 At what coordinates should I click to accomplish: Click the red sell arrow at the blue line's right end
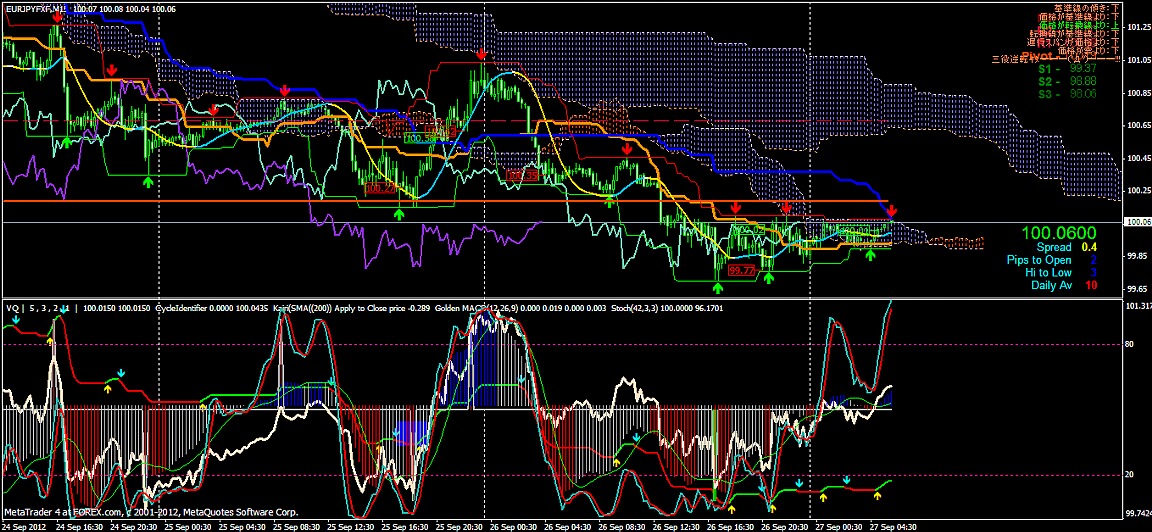[x=892, y=211]
